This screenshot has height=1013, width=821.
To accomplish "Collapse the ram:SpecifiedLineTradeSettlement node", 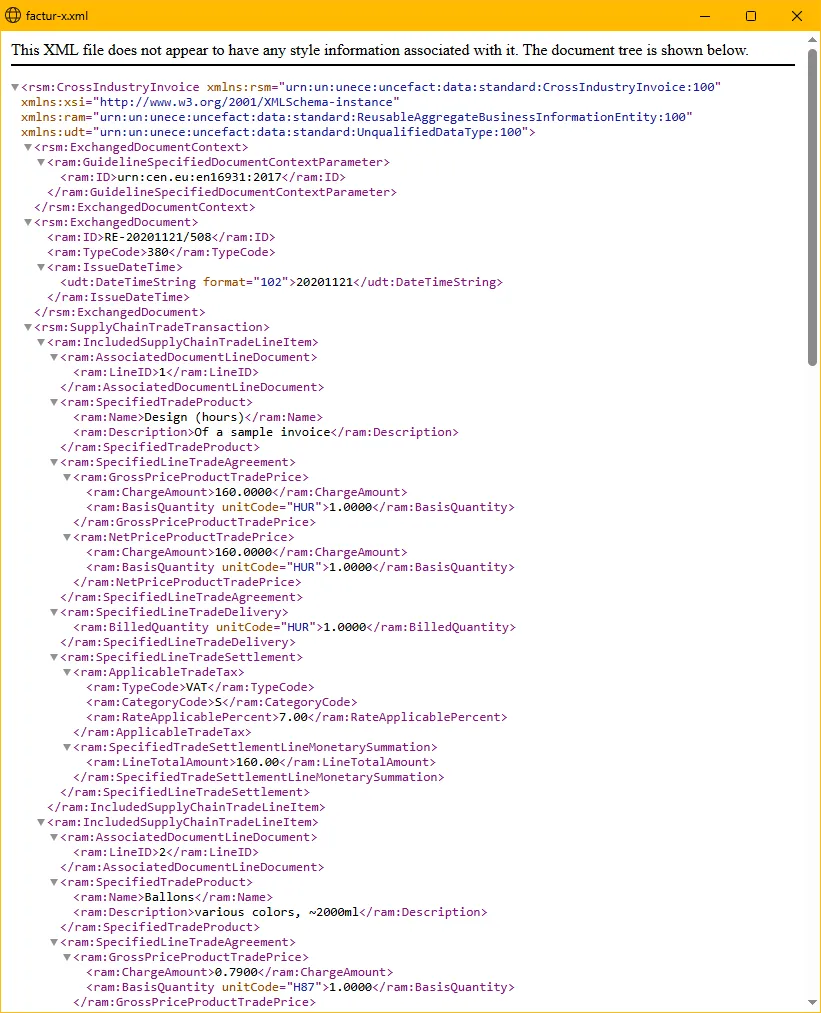I will pos(54,658).
